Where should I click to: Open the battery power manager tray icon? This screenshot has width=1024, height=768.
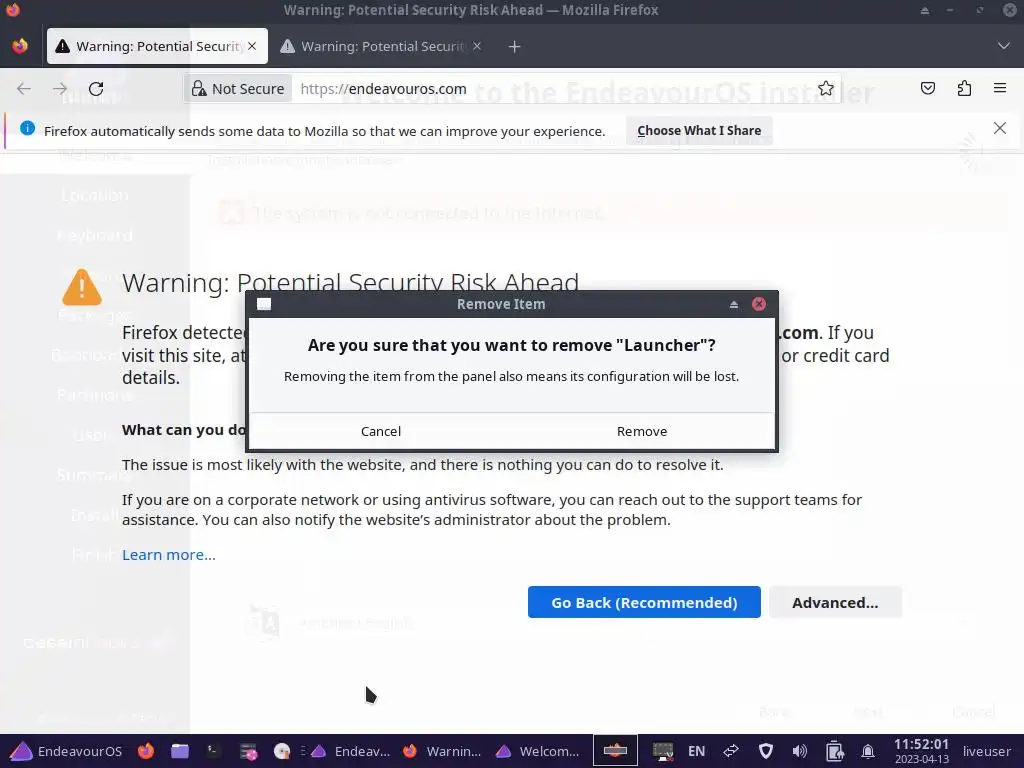coord(834,751)
